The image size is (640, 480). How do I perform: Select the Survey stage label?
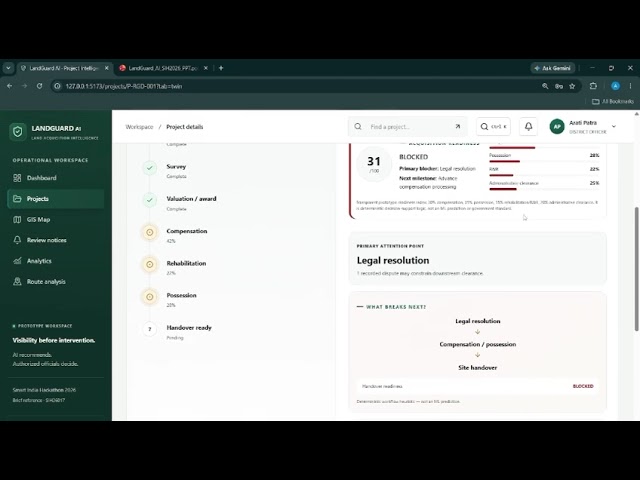(176, 167)
